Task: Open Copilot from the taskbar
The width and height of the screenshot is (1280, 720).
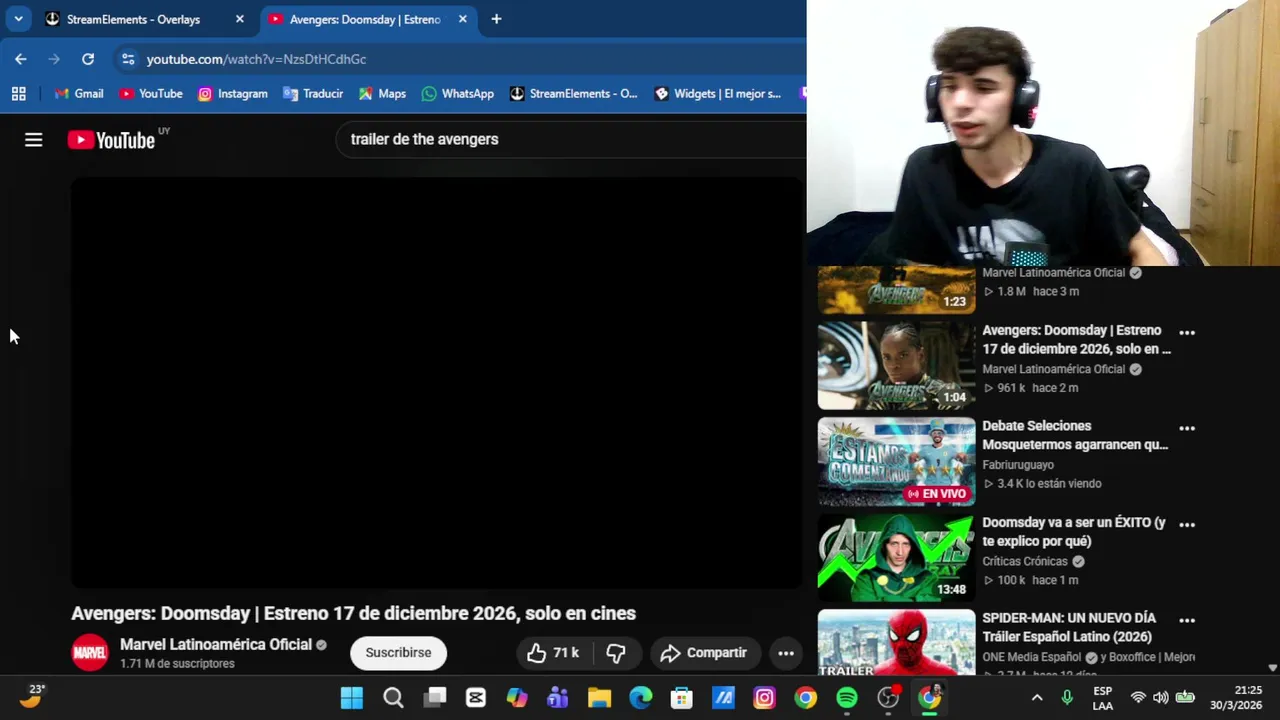Action: coord(517,698)
